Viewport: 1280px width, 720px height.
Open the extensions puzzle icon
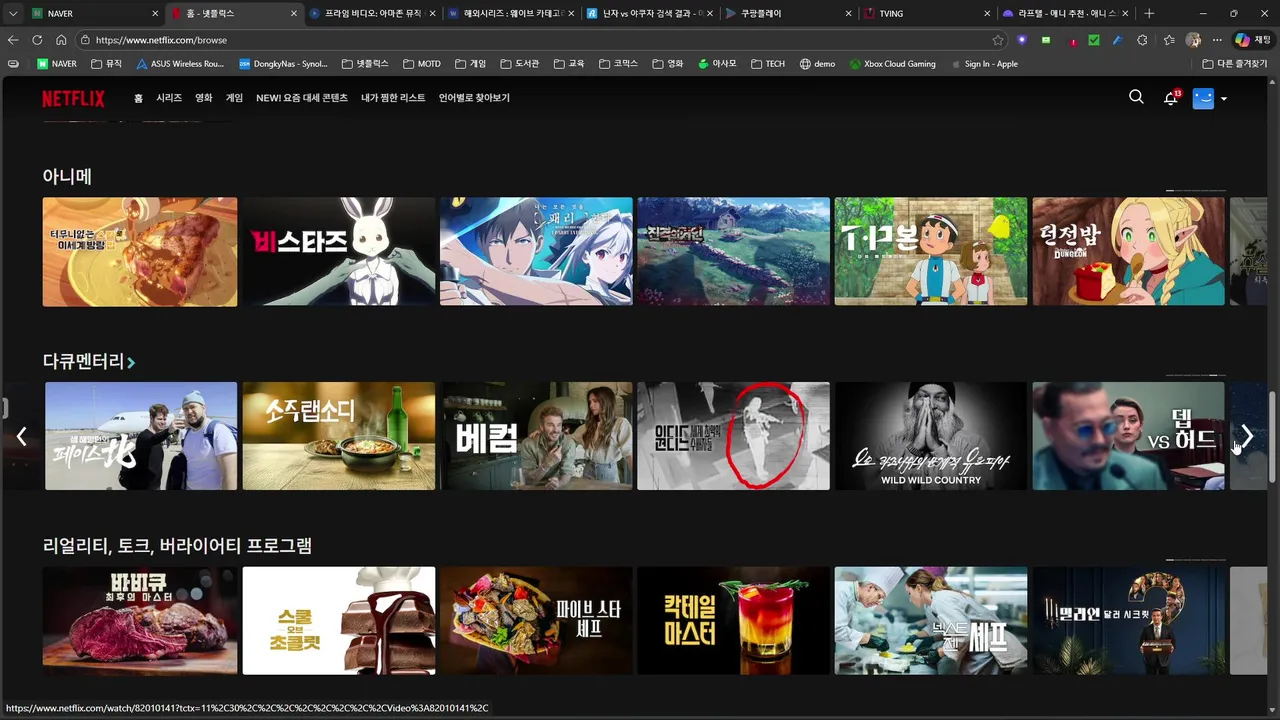[x=1143, y=40]
